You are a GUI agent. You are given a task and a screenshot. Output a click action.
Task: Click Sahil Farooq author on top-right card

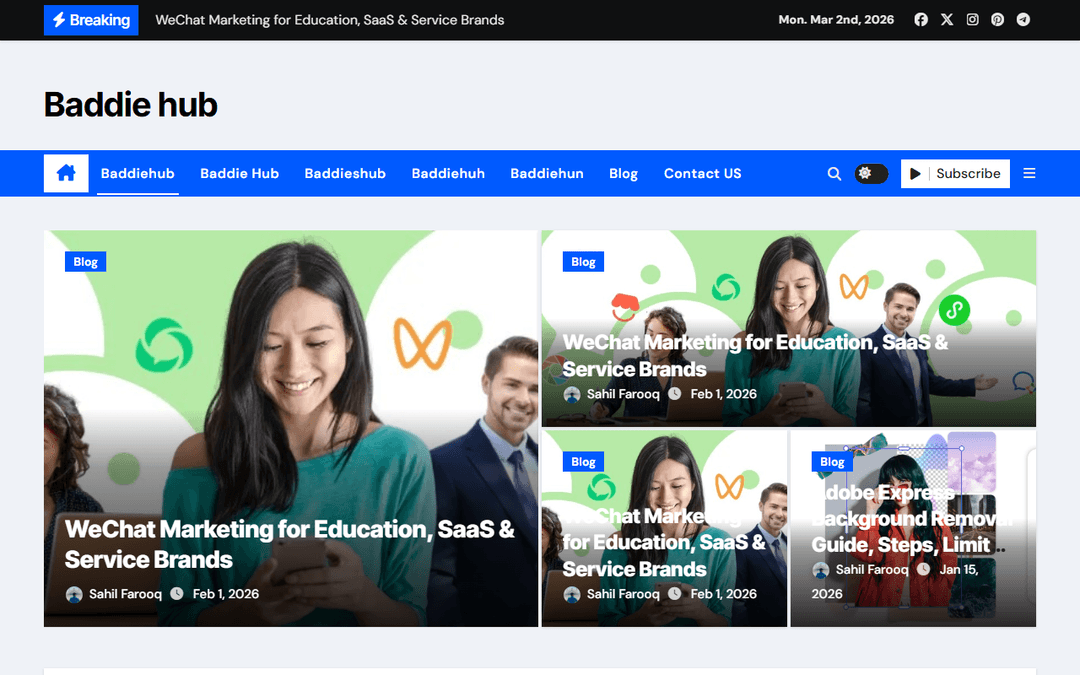[x=623, y=394]
